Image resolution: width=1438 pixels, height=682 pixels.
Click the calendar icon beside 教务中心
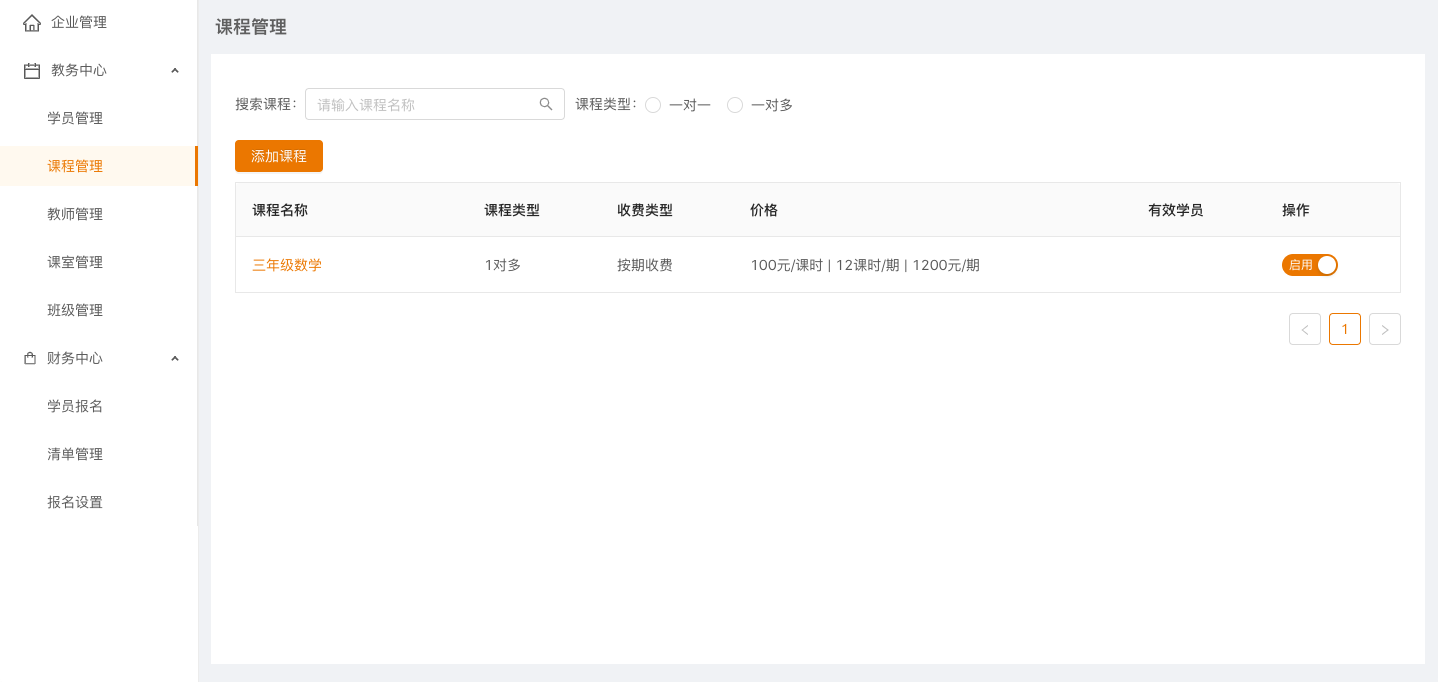[32, 70]
